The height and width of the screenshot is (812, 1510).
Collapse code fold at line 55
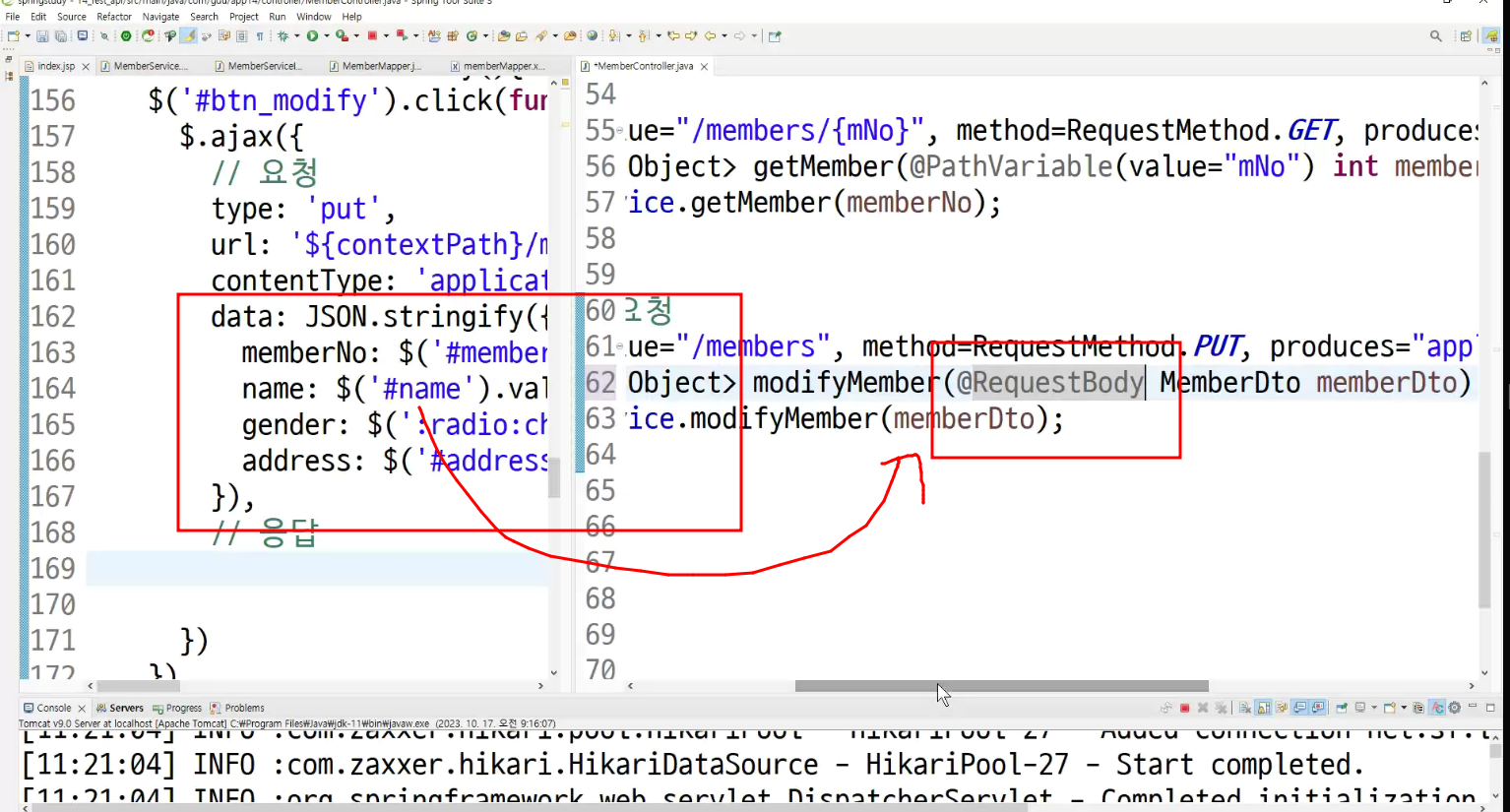pos(620,131)
